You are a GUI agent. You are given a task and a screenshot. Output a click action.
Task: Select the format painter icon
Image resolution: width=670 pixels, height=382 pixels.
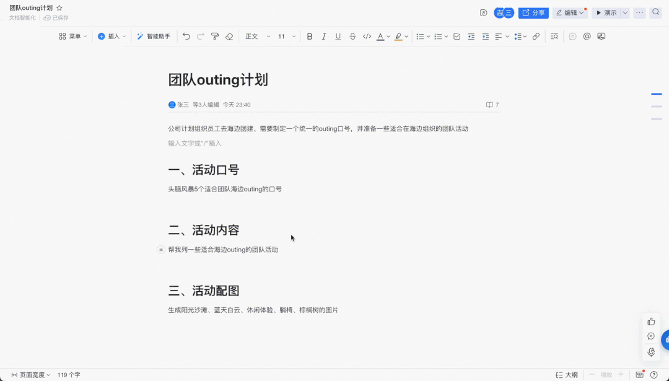pyautogui.click(x=215, y=37)
